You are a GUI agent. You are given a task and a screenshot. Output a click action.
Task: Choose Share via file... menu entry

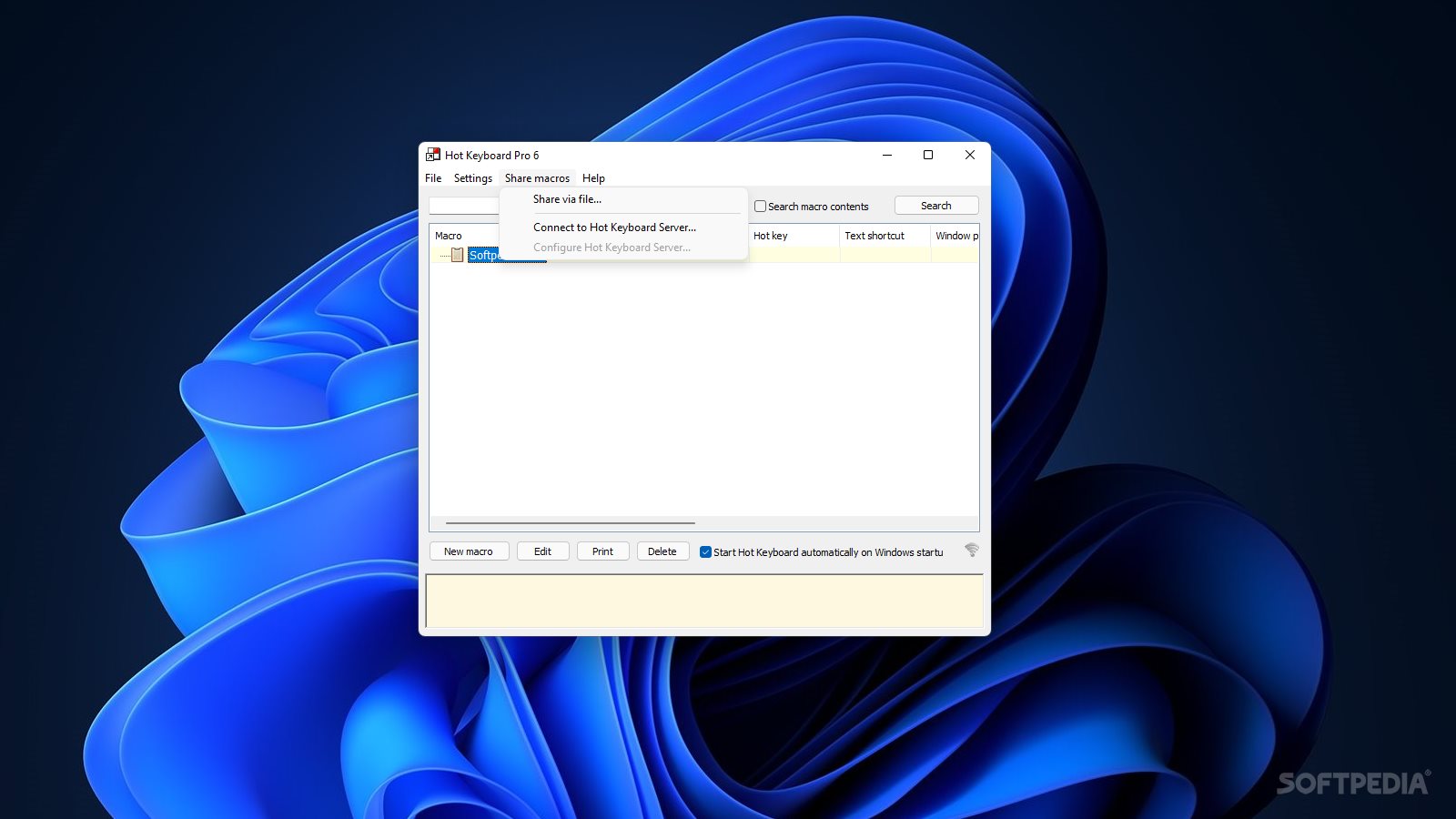pyautogui.click(x=623, y=199)
